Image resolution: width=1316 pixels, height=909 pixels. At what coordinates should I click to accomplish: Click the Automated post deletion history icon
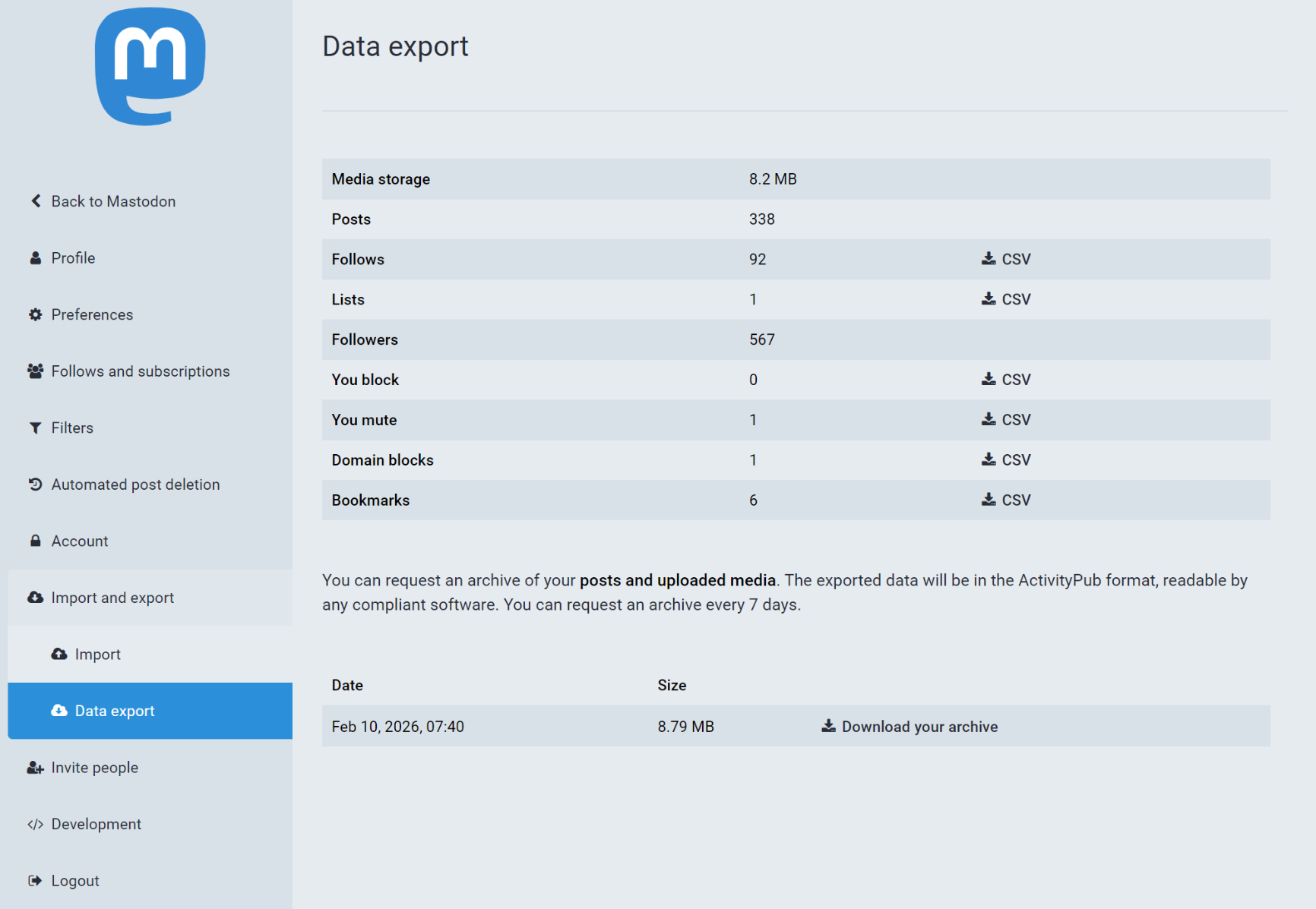point(36,484)
